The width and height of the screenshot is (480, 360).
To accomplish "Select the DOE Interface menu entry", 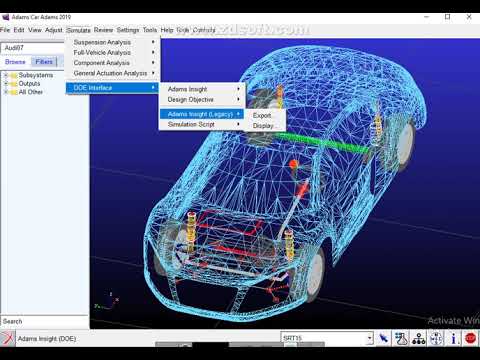I will coord(112,88).
